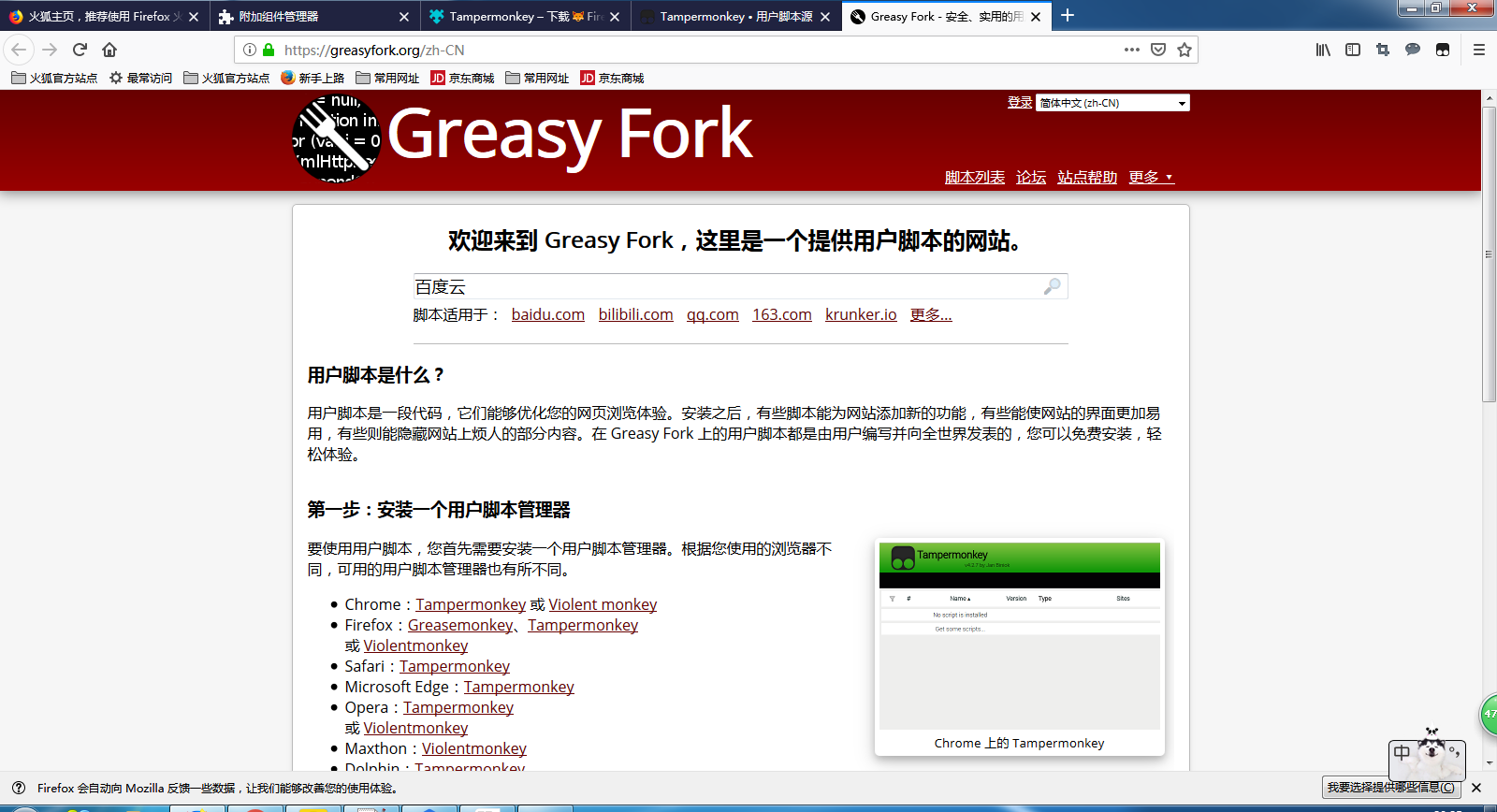Screen dimensions: 1497x812
Task: Open bilibili.com scripts link
Action: [x=636, y=314]
